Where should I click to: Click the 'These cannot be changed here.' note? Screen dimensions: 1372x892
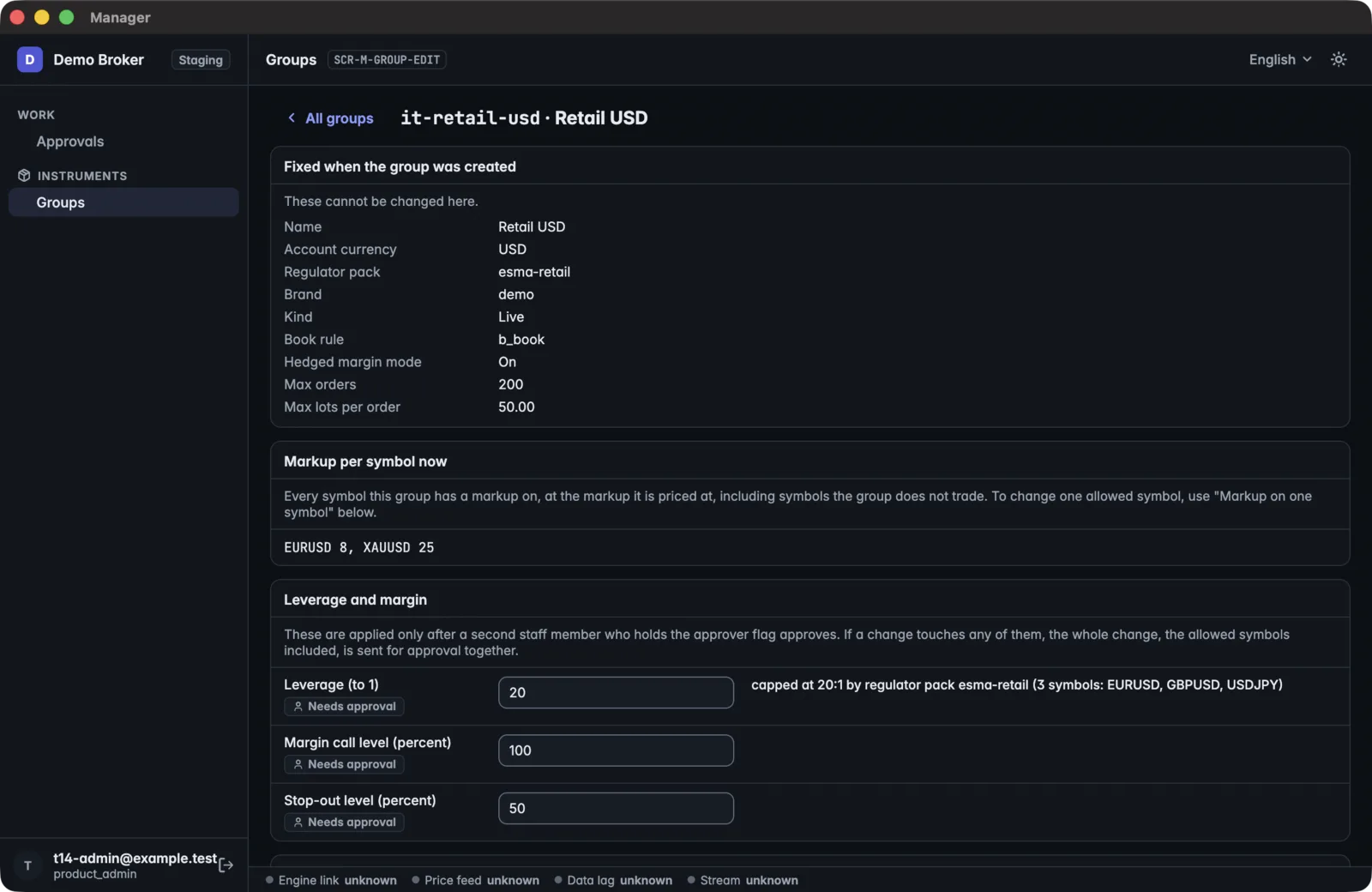tap(381, 201)
